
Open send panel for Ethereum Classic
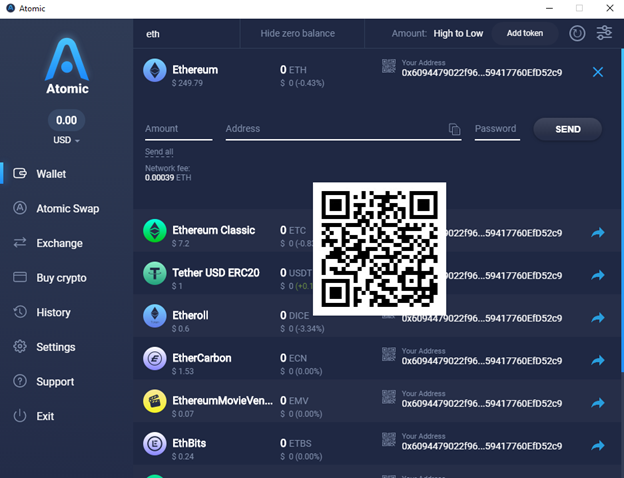click(x=598, y=232)
